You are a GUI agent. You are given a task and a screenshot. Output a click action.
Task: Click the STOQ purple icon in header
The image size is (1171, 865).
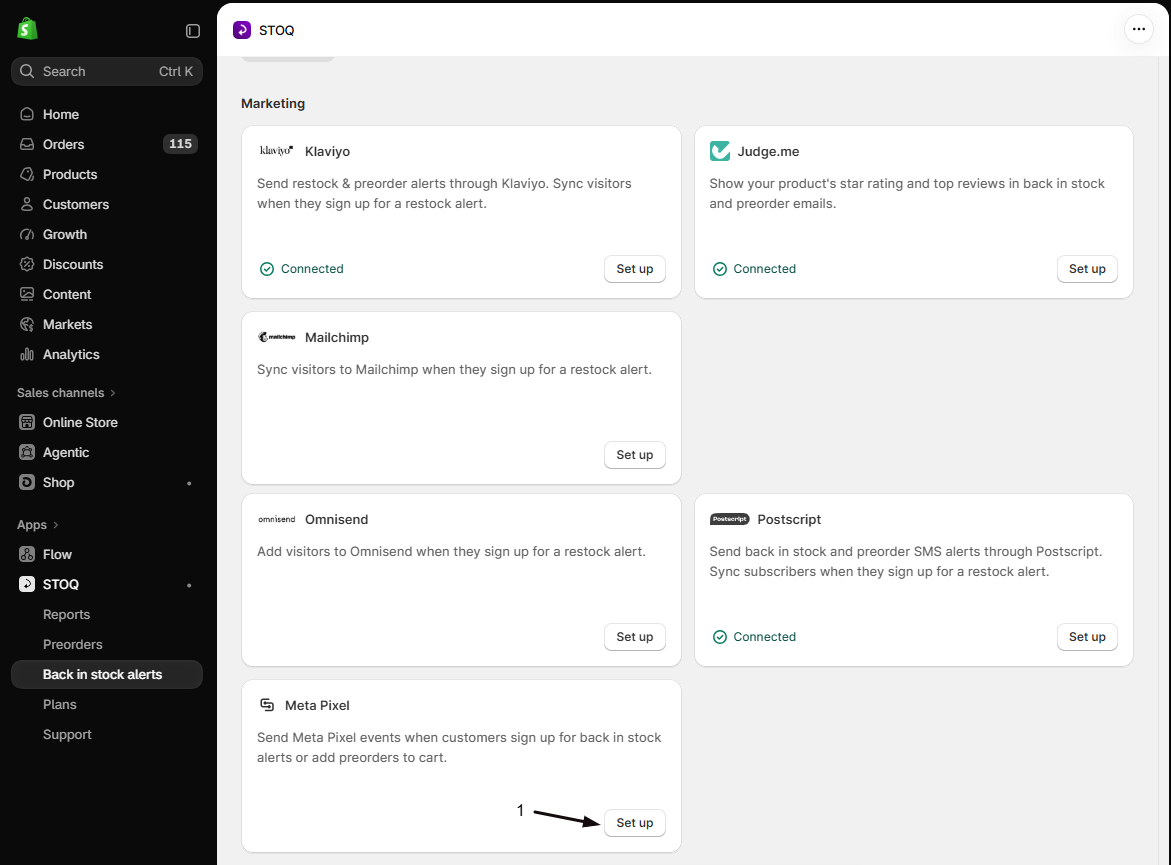click(242, 30)
